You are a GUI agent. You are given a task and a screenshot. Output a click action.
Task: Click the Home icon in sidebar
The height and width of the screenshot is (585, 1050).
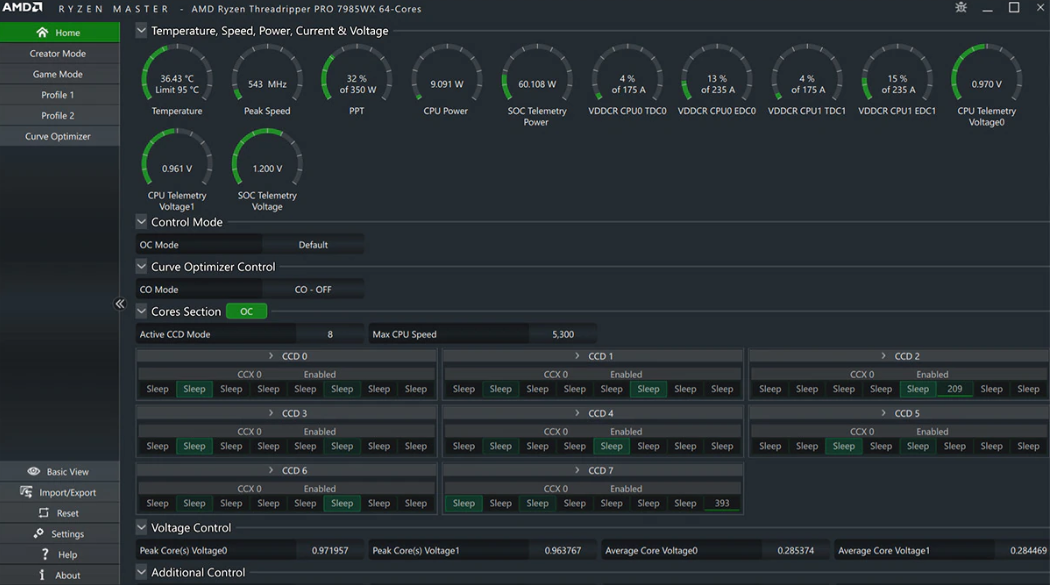[x=42, y=33]
